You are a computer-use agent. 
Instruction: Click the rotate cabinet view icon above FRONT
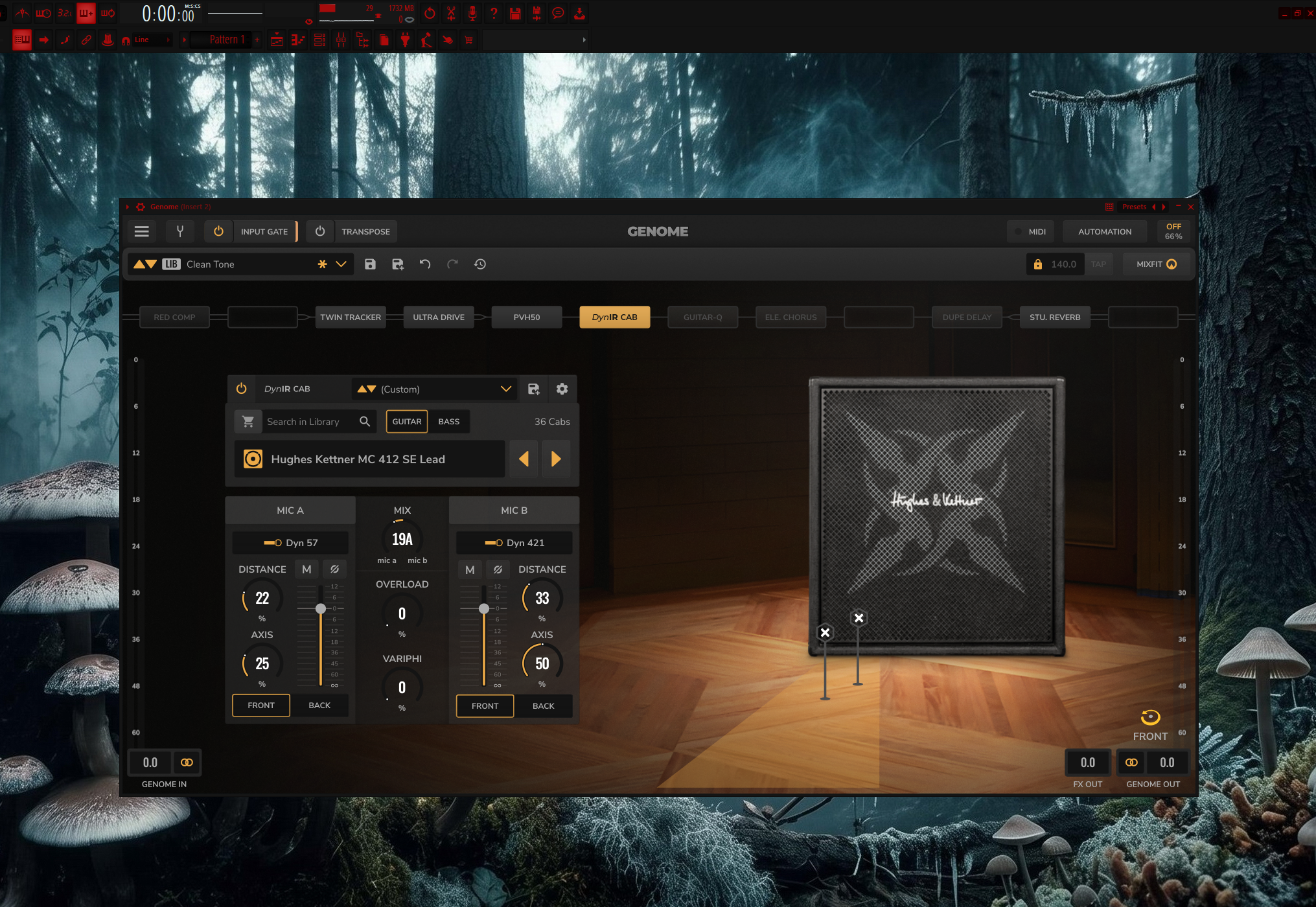point(1150,717)
